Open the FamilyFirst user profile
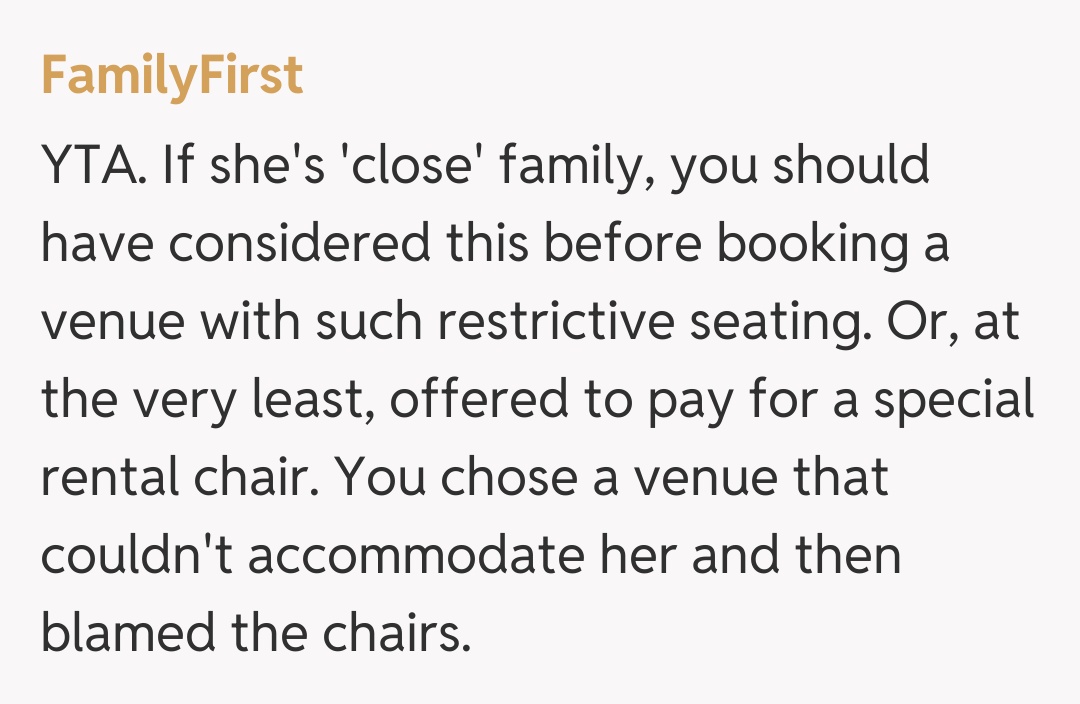The height and width of the screenshot is (704, 1080). click(x=171, y=76)
